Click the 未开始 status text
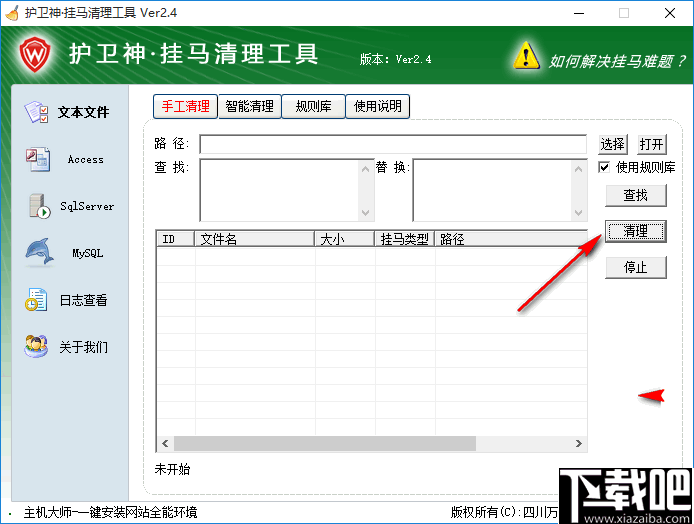Screen dimensions: 694x524 [172, 469]
